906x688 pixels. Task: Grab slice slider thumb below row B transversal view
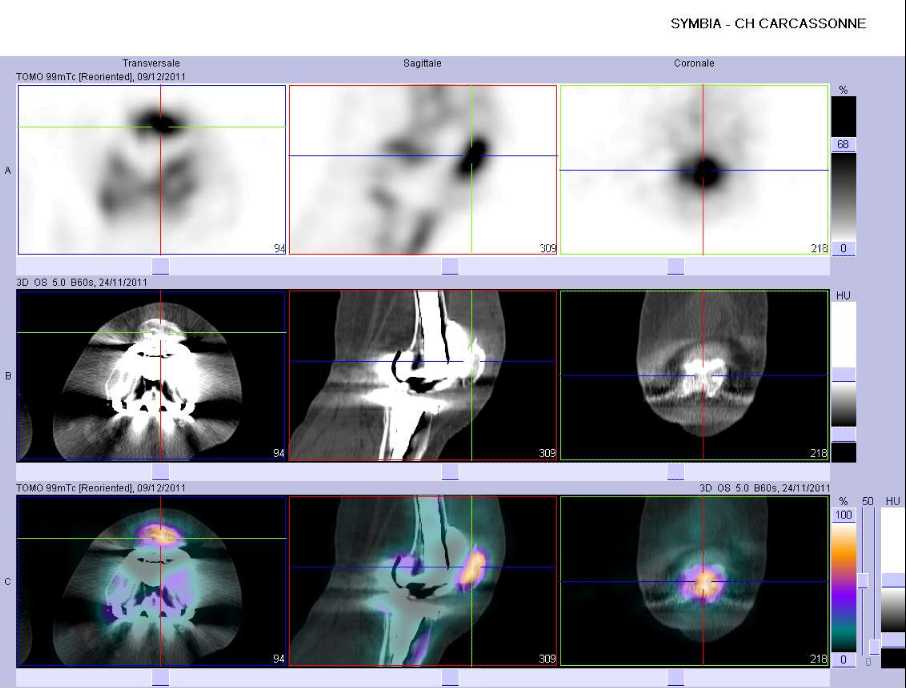tap(161, 472)
